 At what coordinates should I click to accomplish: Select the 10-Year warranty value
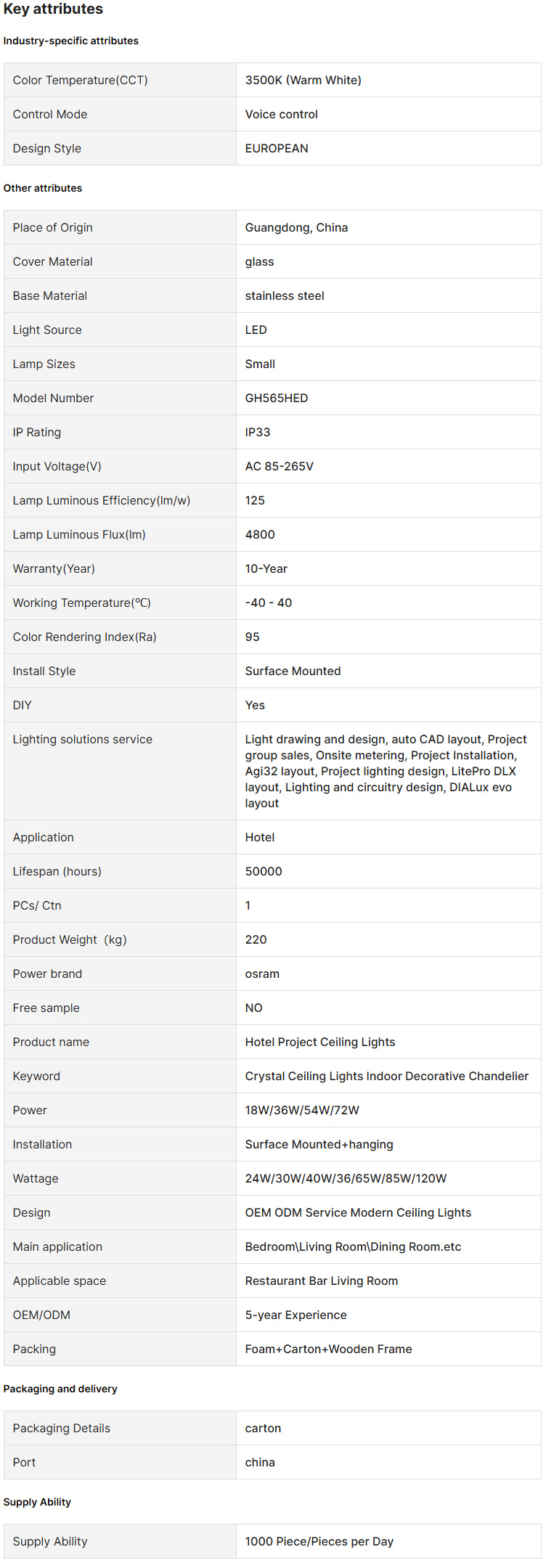click(266, 568)
